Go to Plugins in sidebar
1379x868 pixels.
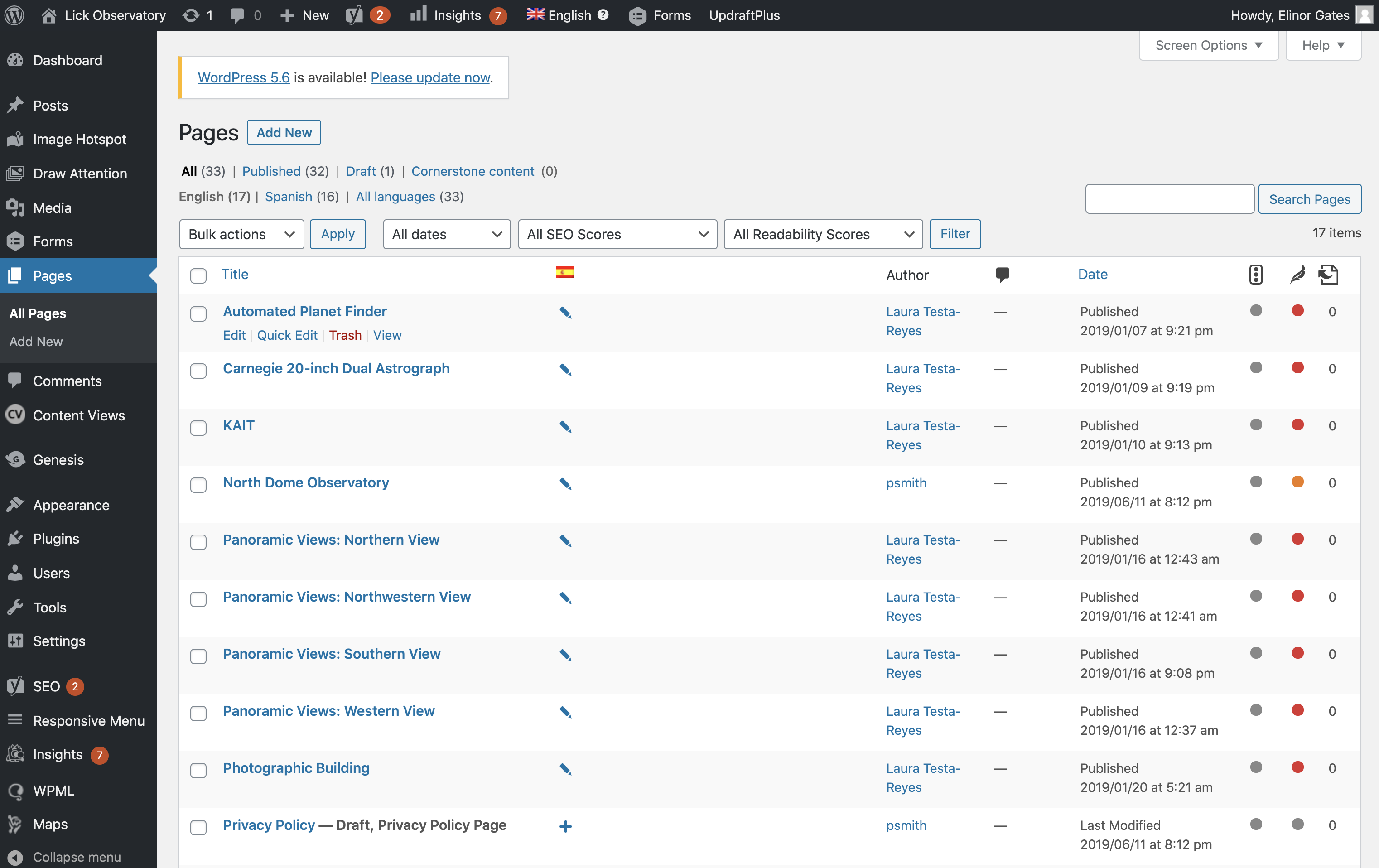[x=56, y=539]
